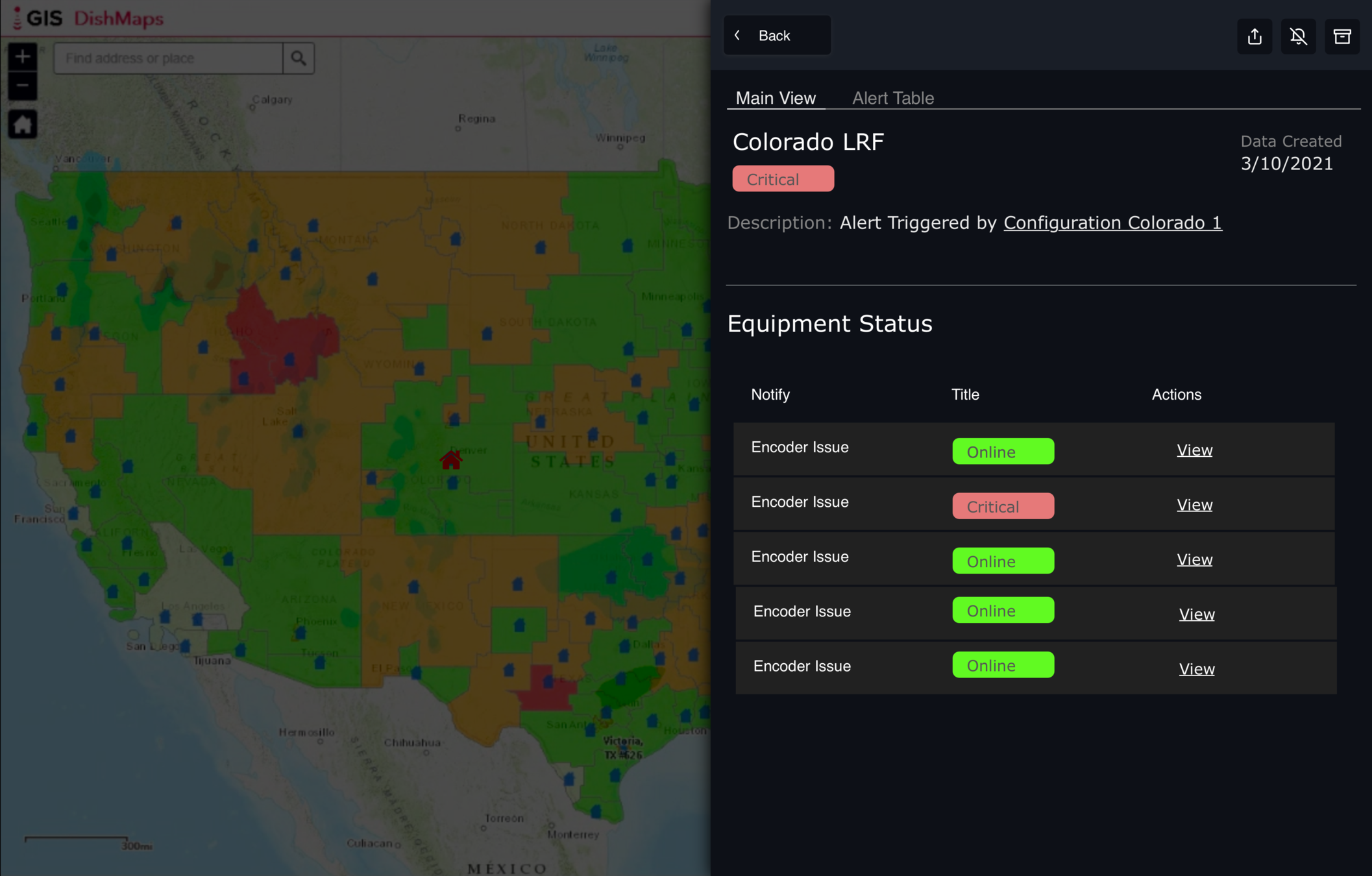Zoom out the map with minus button
The width and height of the screenshot is (1372, 876).
22,86
